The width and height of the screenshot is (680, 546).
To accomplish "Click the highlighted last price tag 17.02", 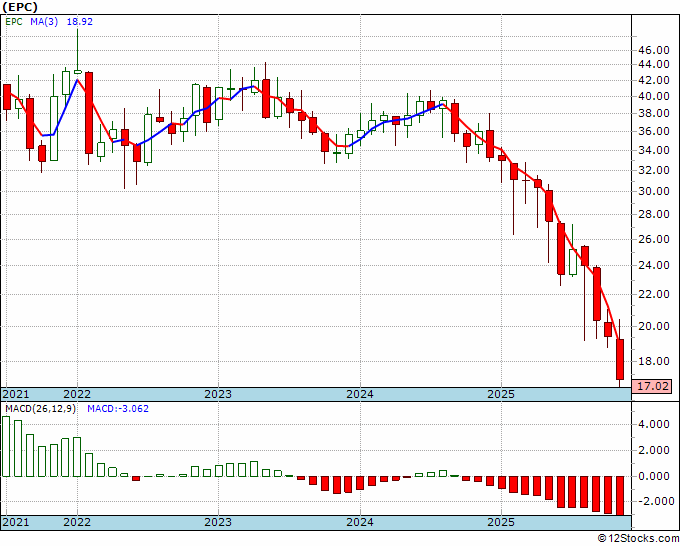I will pos(652,386).
